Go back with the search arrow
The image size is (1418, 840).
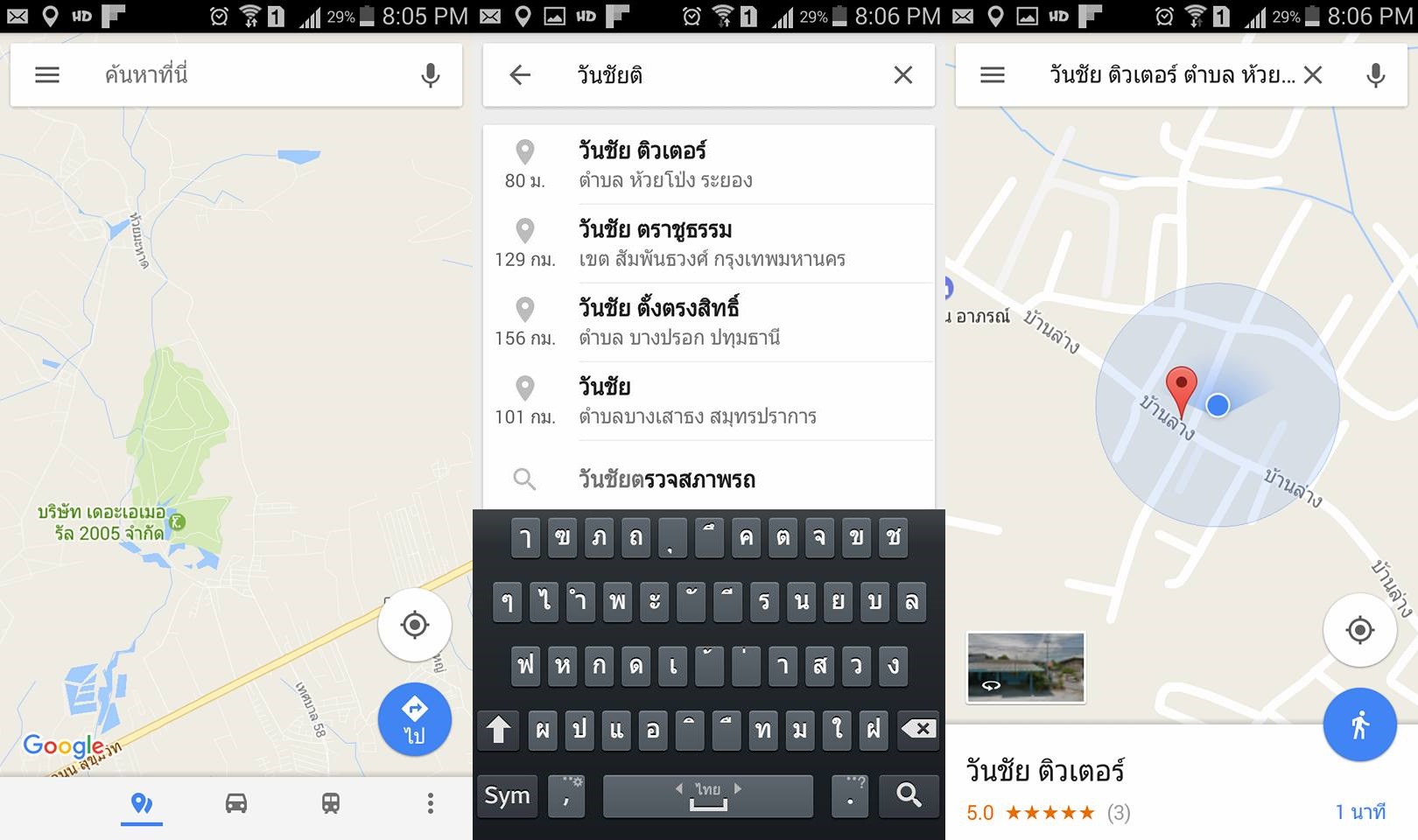pyautogui.click(x=520, y=75)
